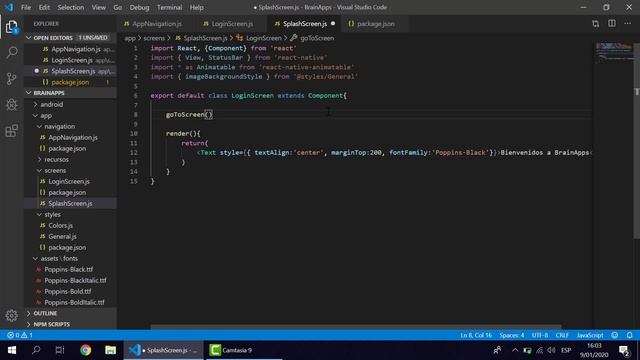The height and width of the screenshot is (360, 640).
Task: Click the unsaved dot on SplashScreen.js tab
Action: pyautogui.click(x=333, y=24)
